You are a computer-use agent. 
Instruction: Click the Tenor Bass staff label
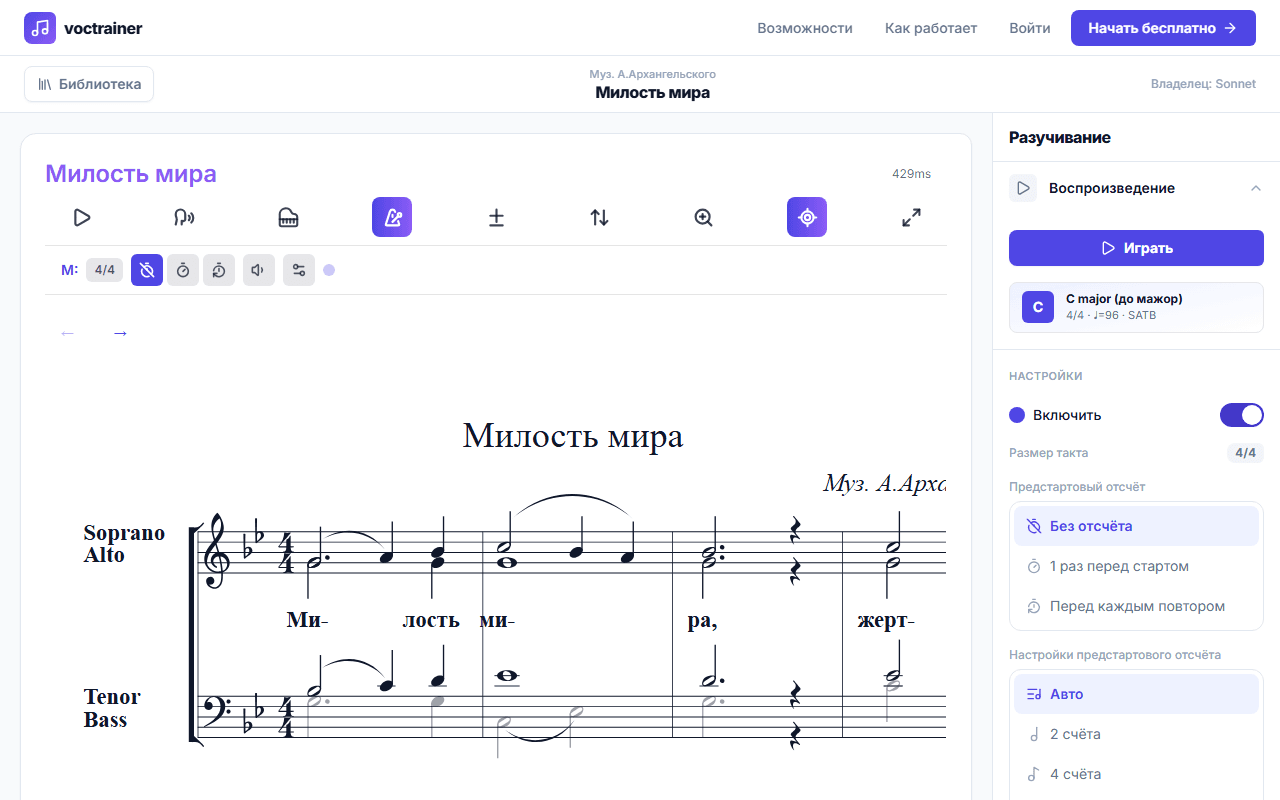(x=112, y=708)
